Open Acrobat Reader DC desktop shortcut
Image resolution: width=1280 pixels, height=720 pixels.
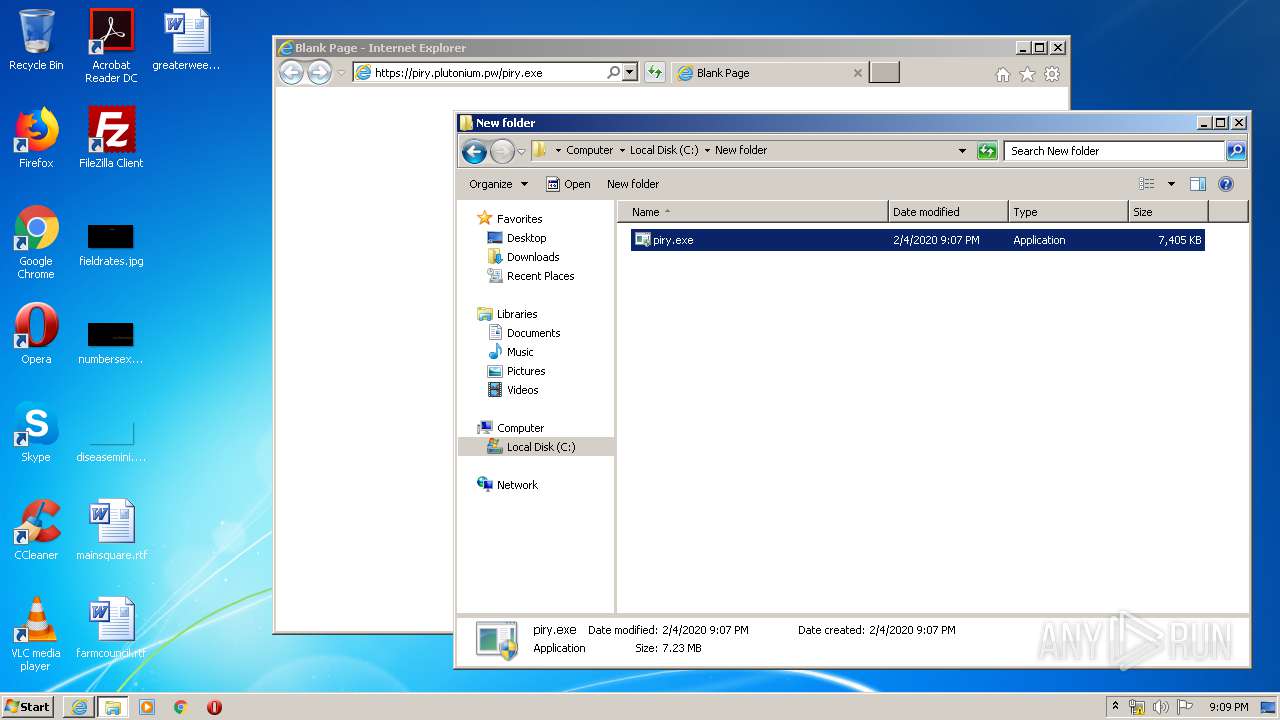pyautogui.click(x=111, y=45)
